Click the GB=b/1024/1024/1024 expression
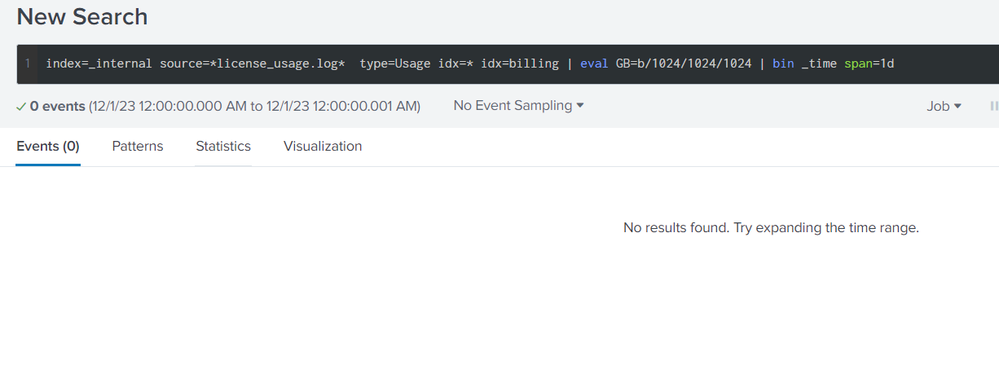Viewport: 999px width, 378px height. 684,64
